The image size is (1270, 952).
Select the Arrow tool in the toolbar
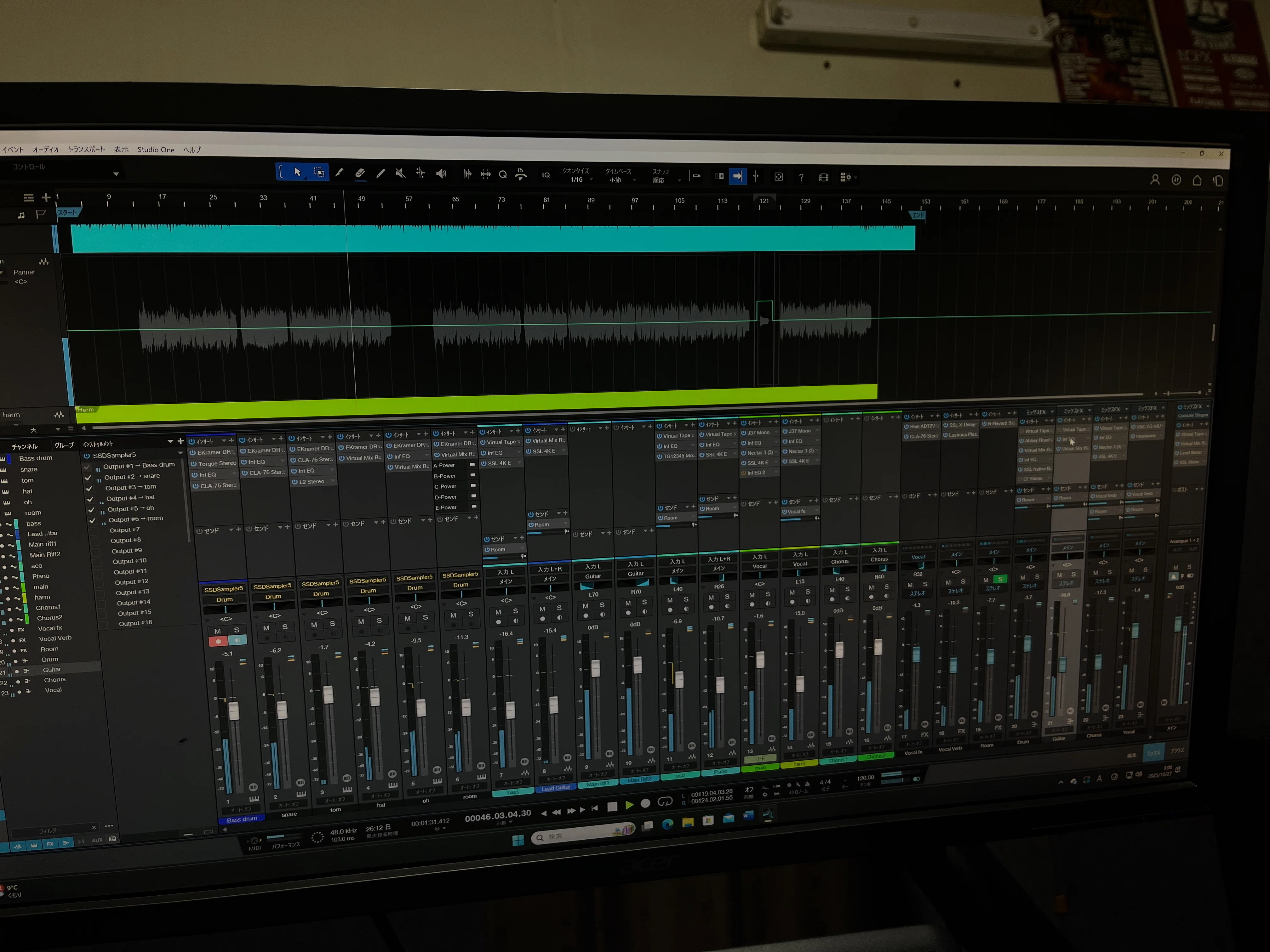(297, 172)
